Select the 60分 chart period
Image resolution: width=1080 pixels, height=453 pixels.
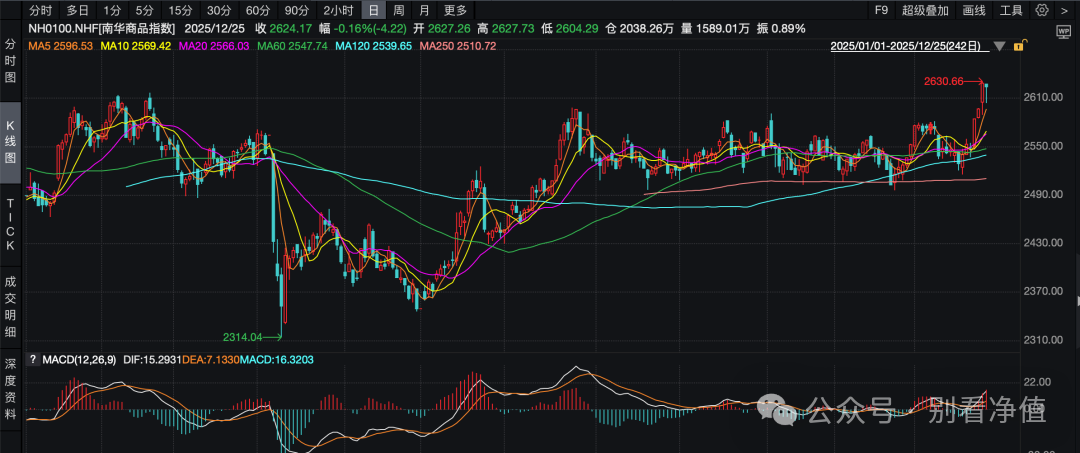click(257, 10)
